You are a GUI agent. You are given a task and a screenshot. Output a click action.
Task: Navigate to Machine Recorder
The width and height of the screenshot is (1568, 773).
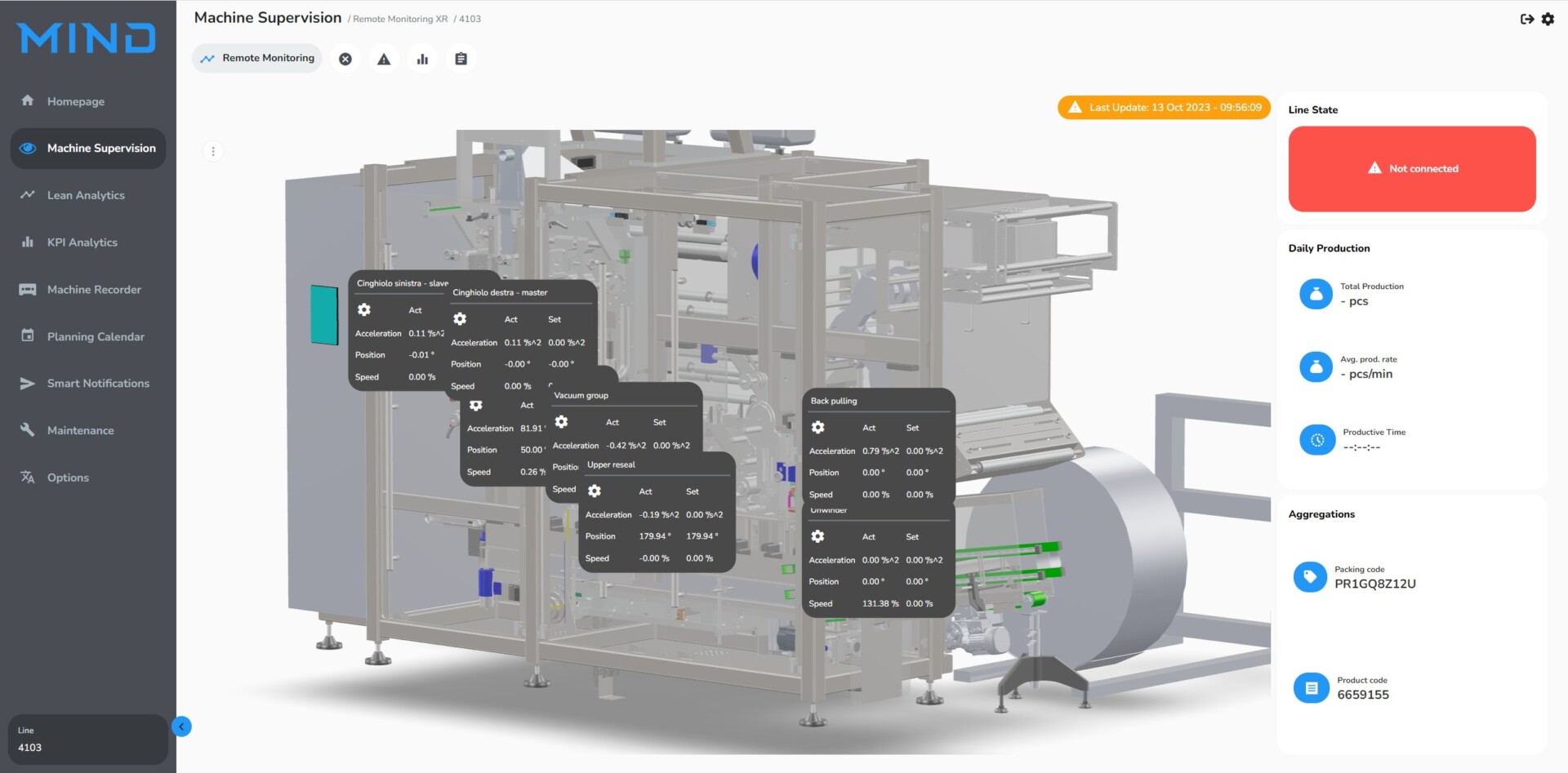click(x=94, y=290)
